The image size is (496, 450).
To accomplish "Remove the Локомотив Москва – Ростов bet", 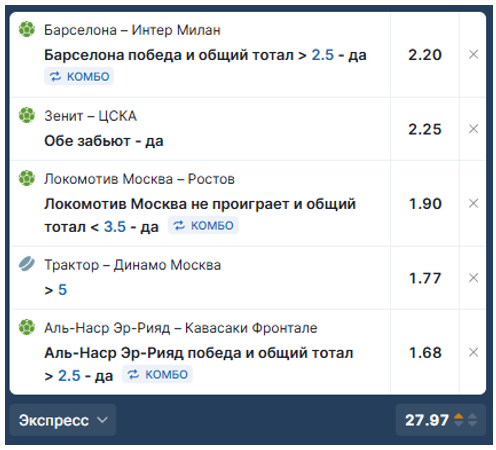I will pos(473,203).
